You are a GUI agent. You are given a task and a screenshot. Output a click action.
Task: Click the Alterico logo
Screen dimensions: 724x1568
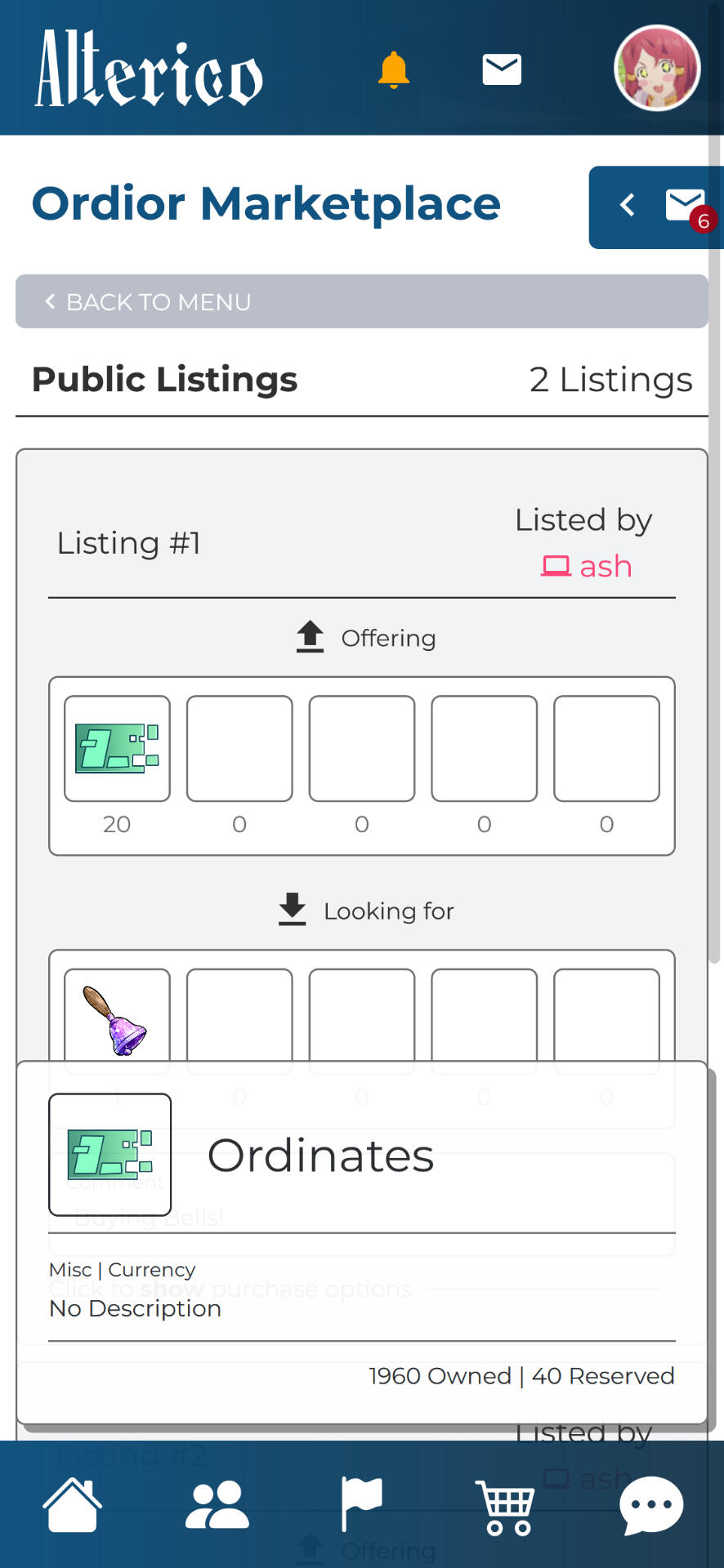(x=149, y=69)
